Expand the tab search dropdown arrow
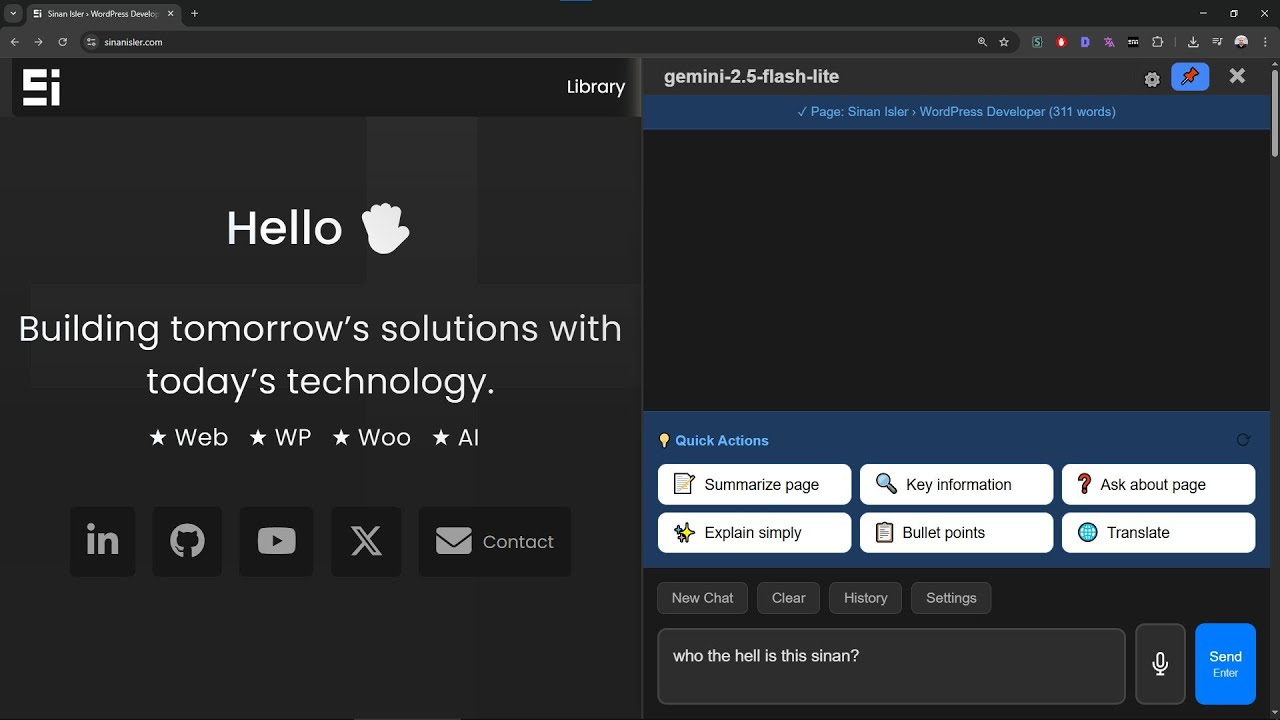This screenshot has width=1280, height=720. 13,14
